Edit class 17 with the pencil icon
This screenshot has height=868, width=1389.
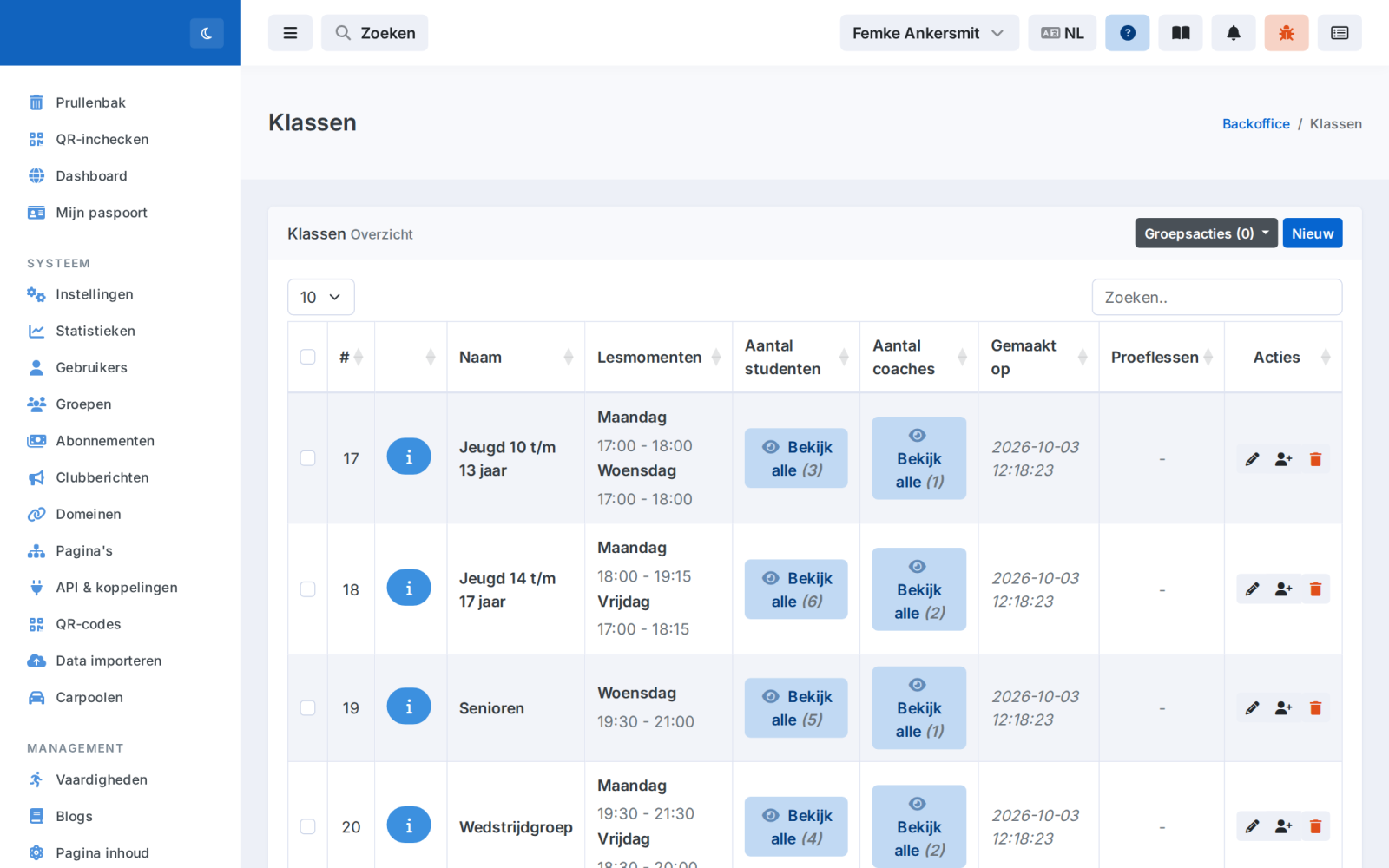point(1252,459)
